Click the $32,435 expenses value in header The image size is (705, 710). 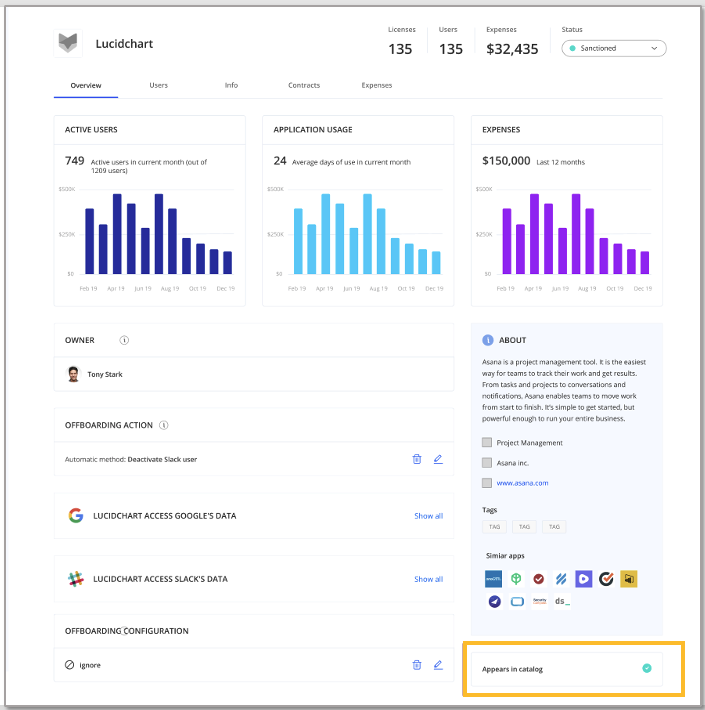tap(512, 49)
